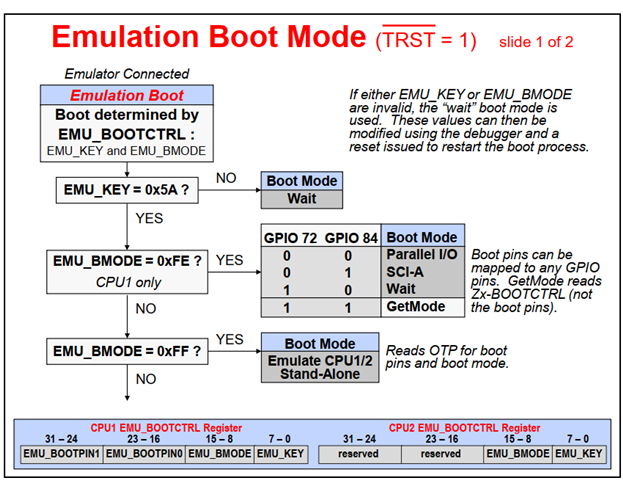Screen dimensions: 623x480
Task: Click the 'GPIO 72' column header
Action: pyautogui.click(x=290, y=238)
